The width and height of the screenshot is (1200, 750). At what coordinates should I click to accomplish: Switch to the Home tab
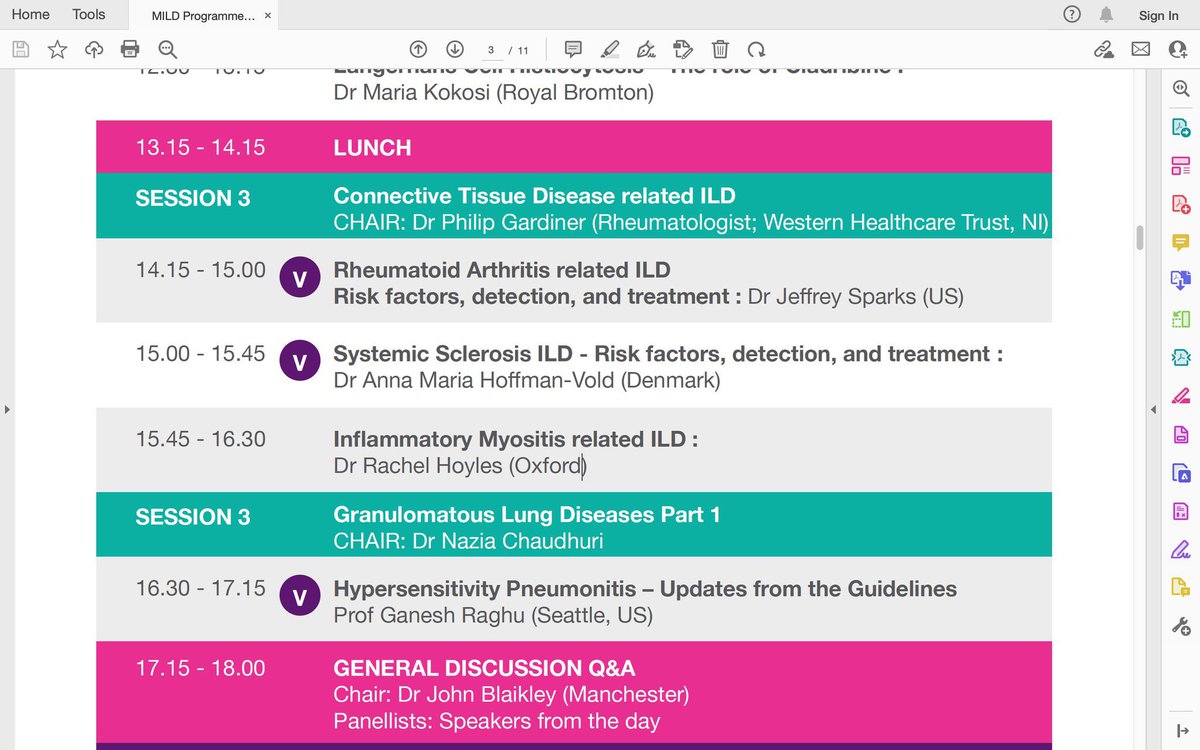[x=30, y=14]
